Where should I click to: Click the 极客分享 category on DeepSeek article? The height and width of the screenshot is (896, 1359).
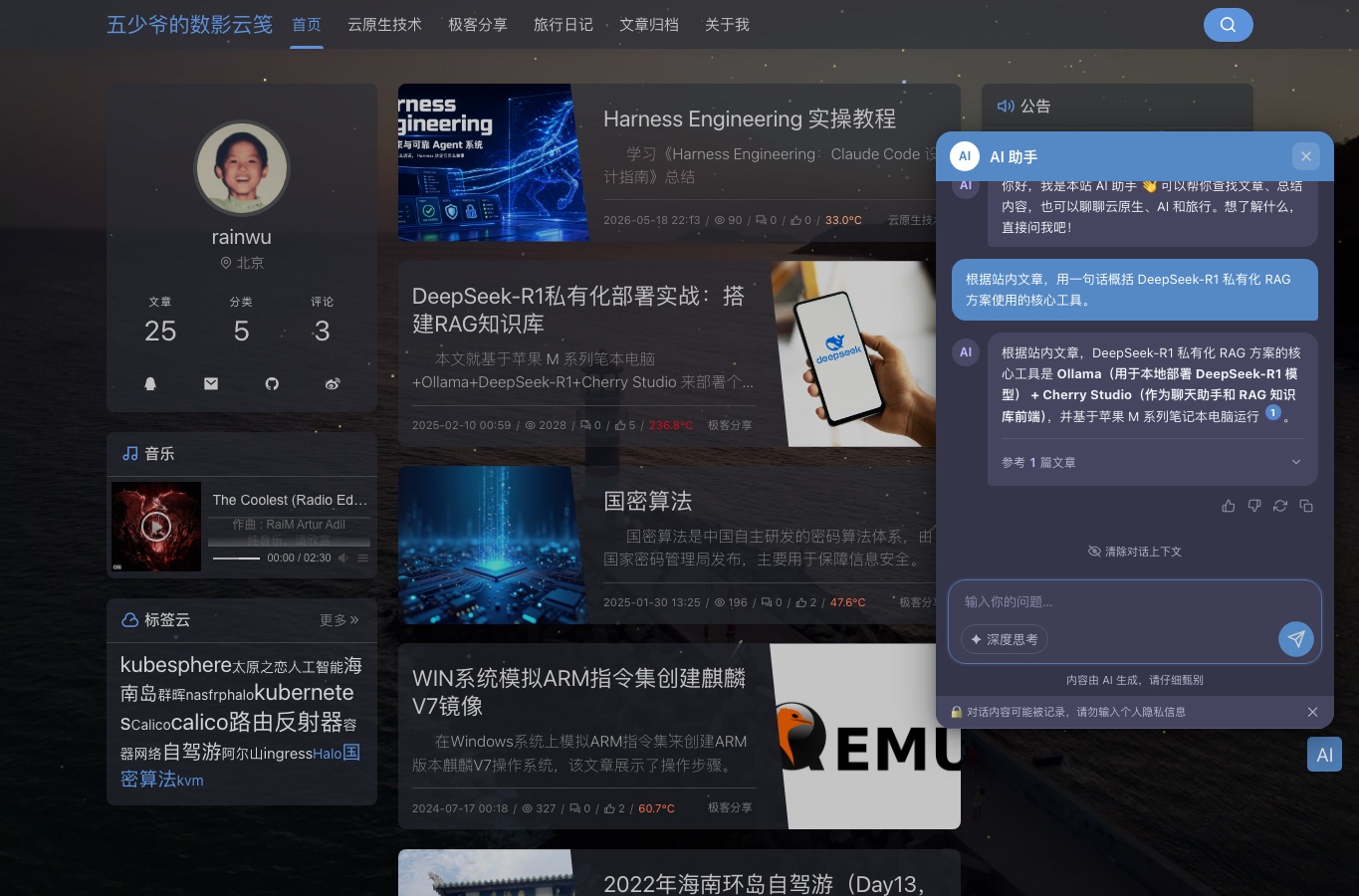coord(730,425)
